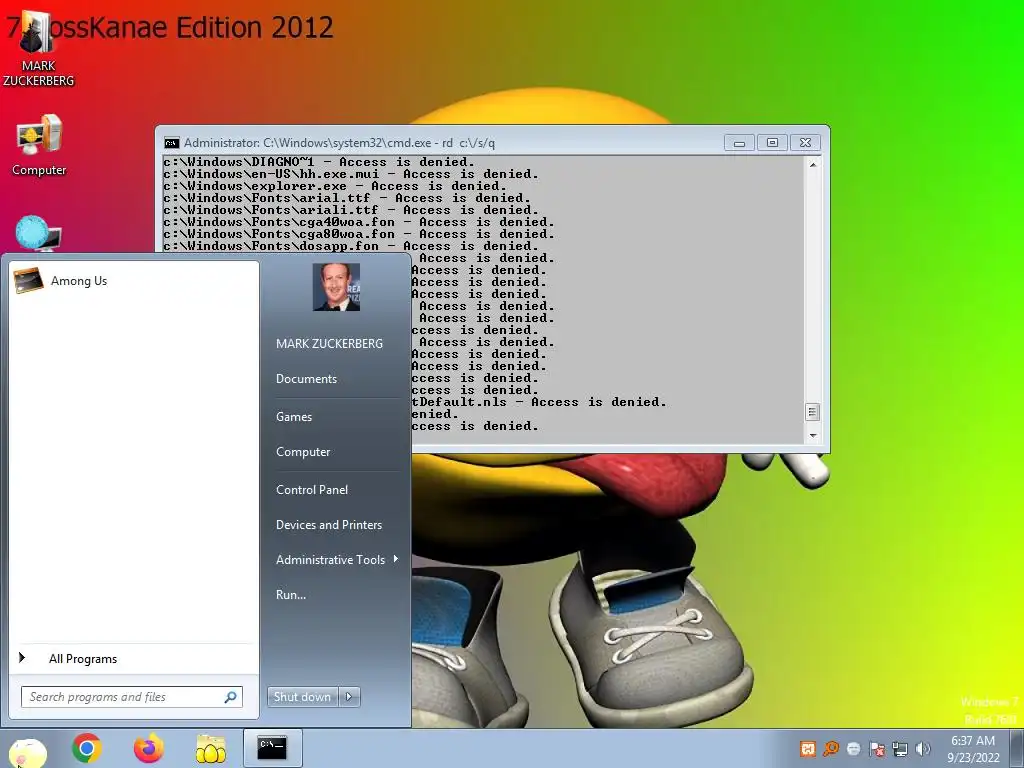
Task: Click the line mentioning Fonts\arial.ttf
Action: tap(347, 198)
